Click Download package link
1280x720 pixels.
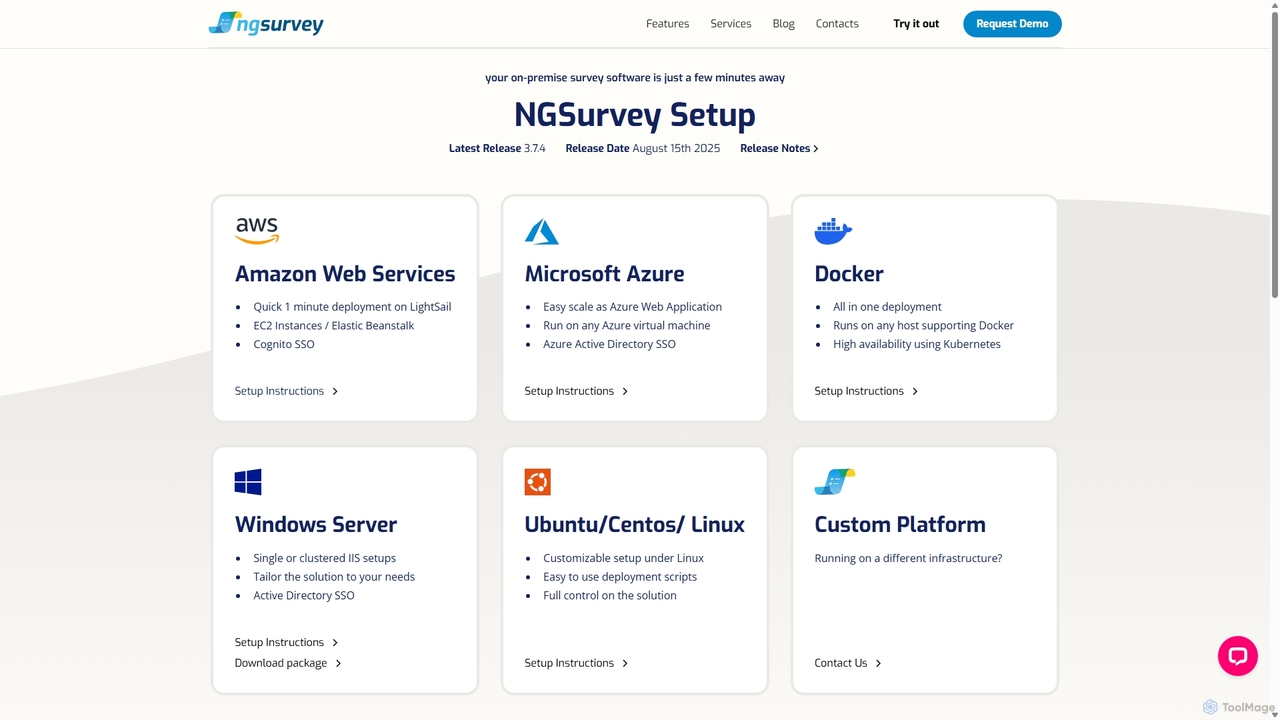tap(281, 663)
